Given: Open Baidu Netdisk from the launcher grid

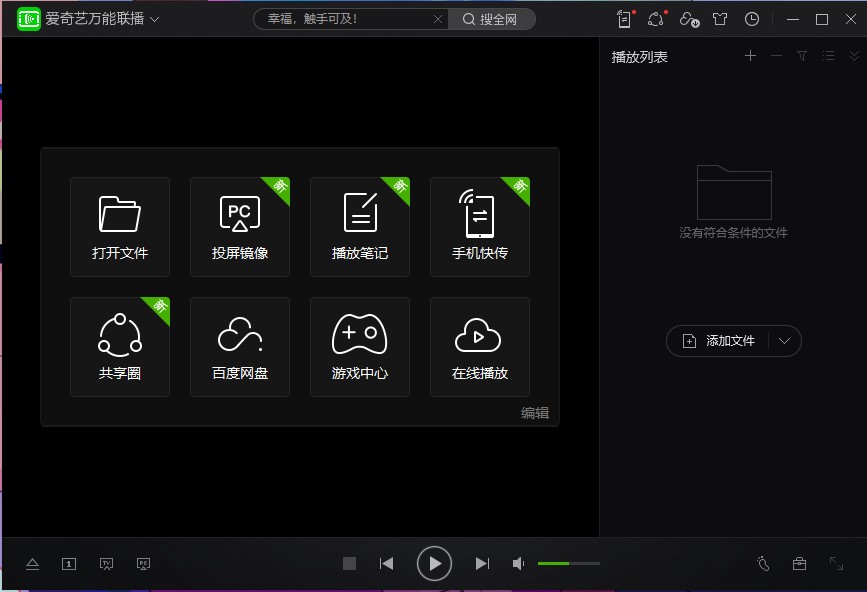Looking at the screenshot, I should click(240, 347).
